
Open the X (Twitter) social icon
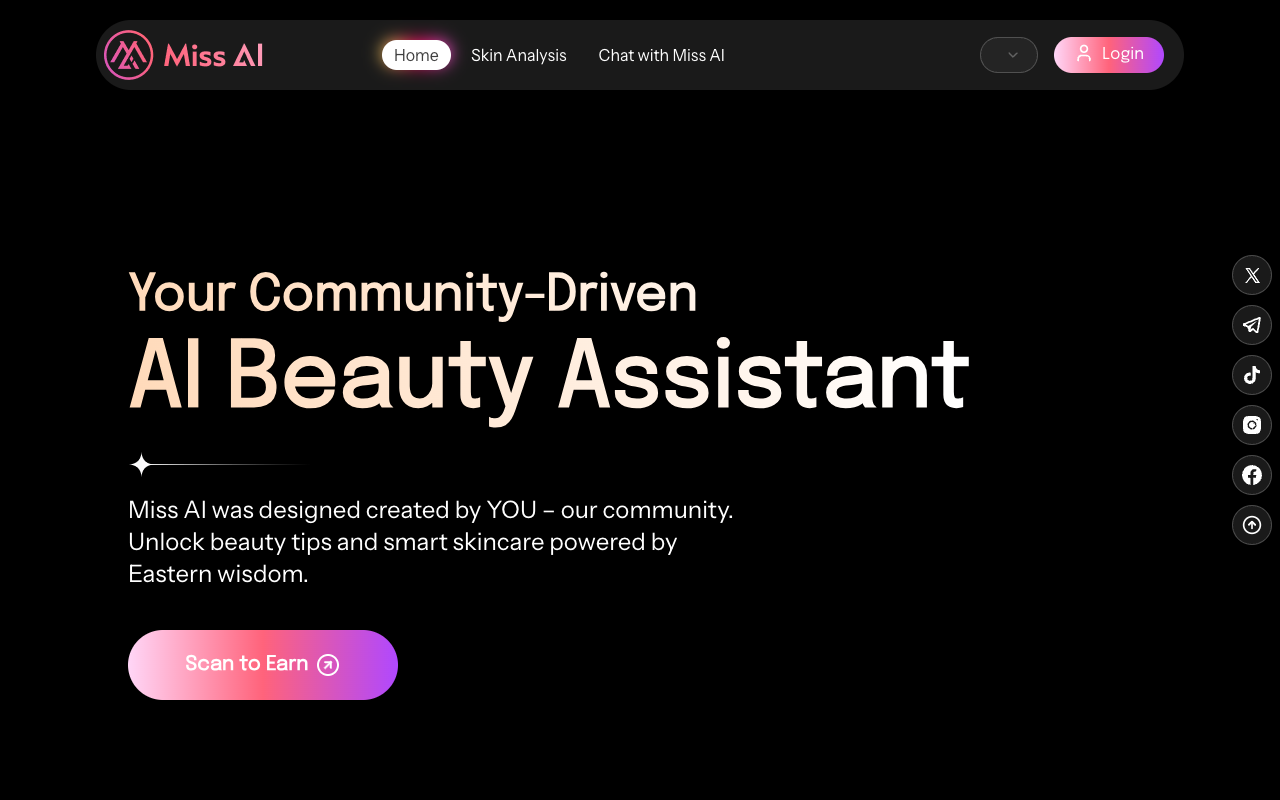pyautogui.click(x=1252, y=275)
